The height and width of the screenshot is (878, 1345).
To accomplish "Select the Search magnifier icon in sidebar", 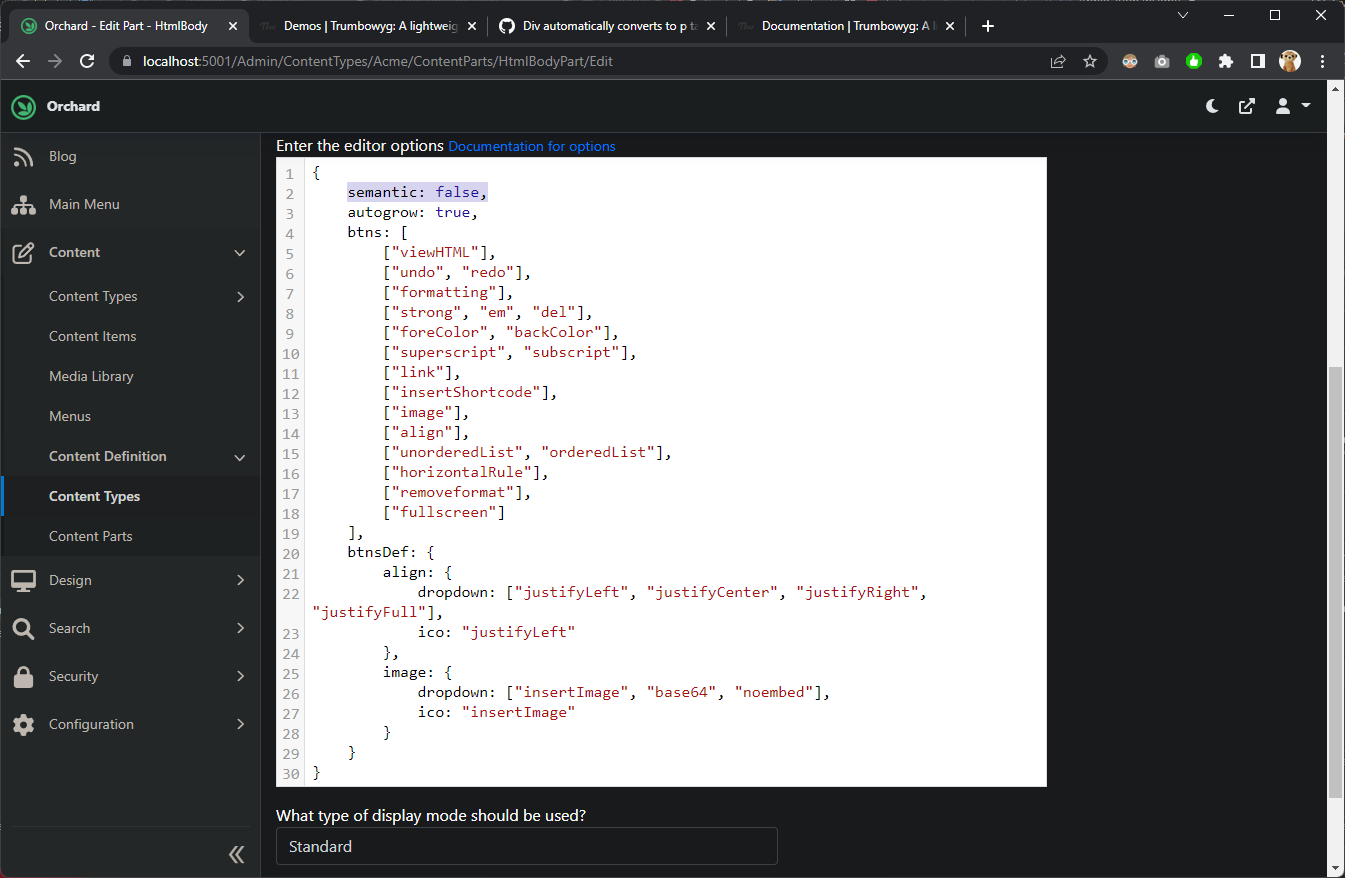I will [x=22, y=628].
